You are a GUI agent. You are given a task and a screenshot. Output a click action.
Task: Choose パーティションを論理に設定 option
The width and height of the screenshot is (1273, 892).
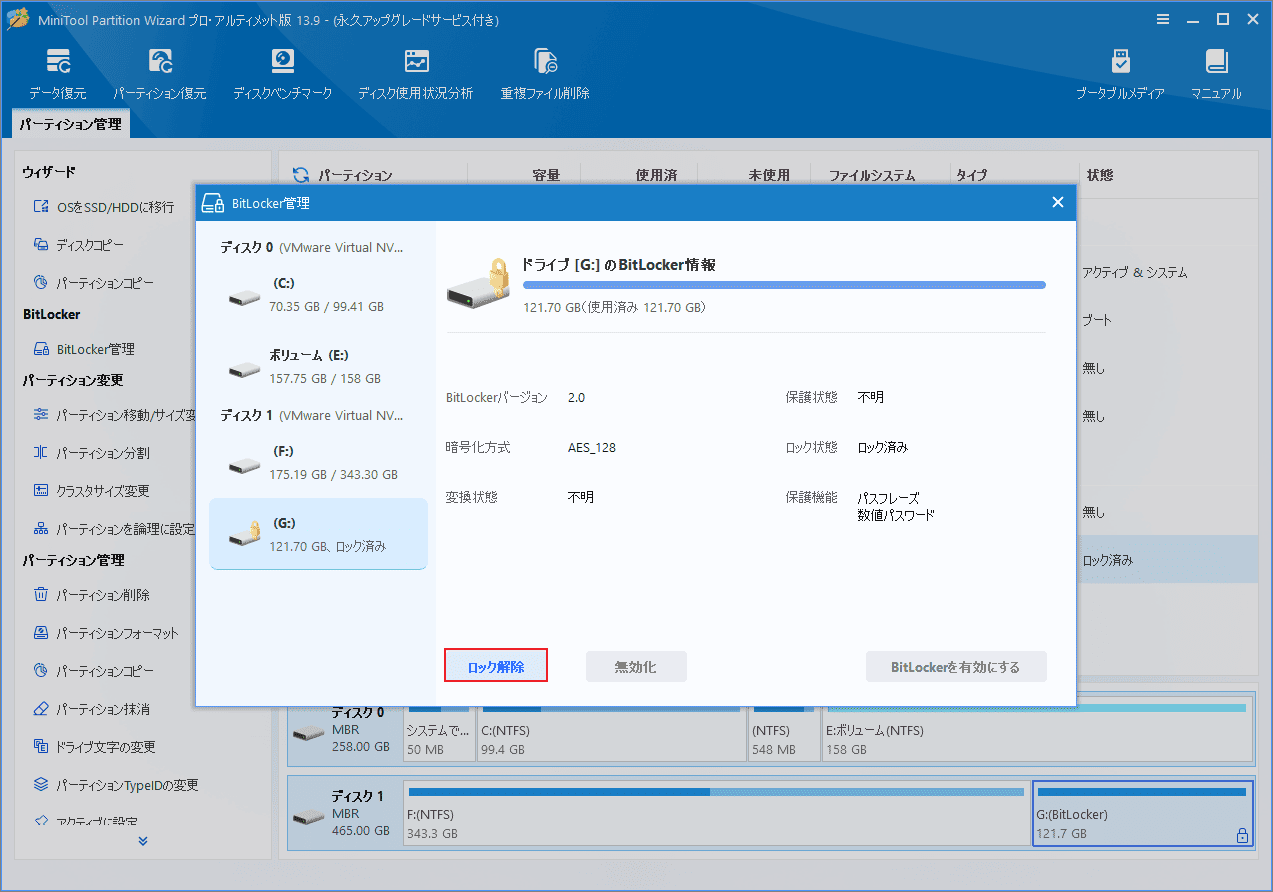pos(114,529)
